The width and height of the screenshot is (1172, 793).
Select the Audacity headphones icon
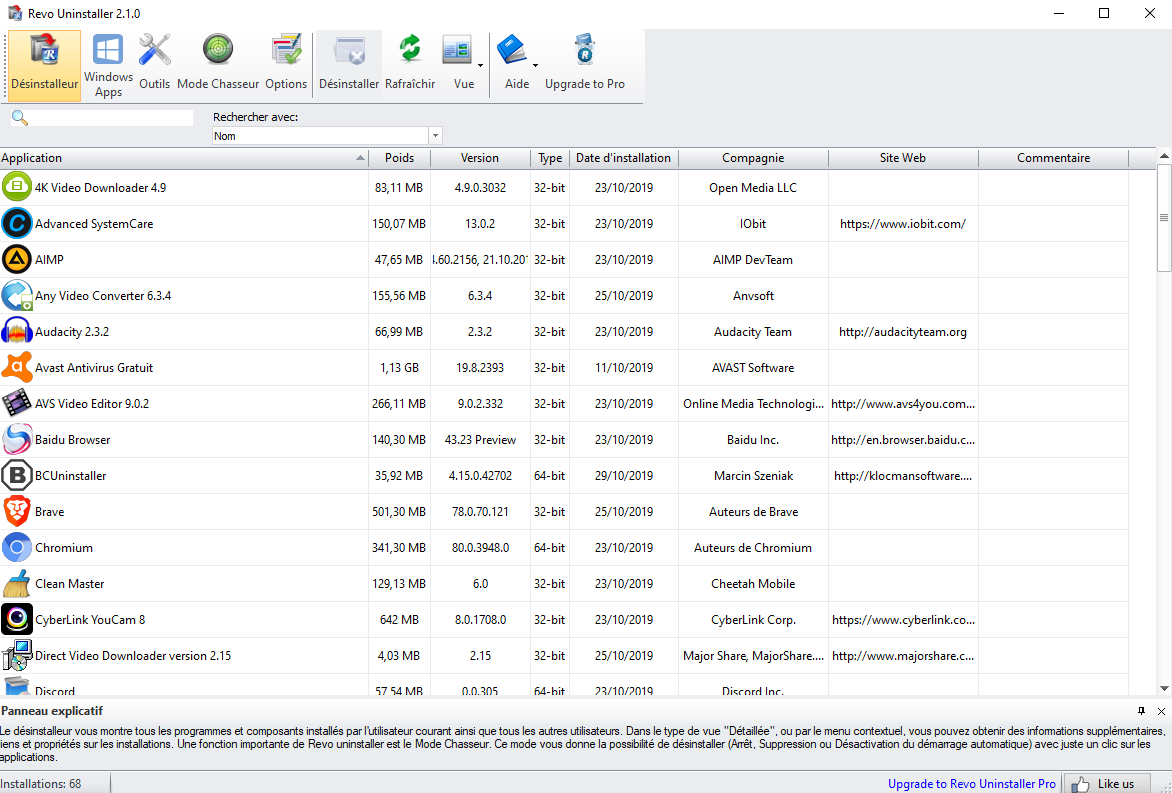(x=16, y=331)
